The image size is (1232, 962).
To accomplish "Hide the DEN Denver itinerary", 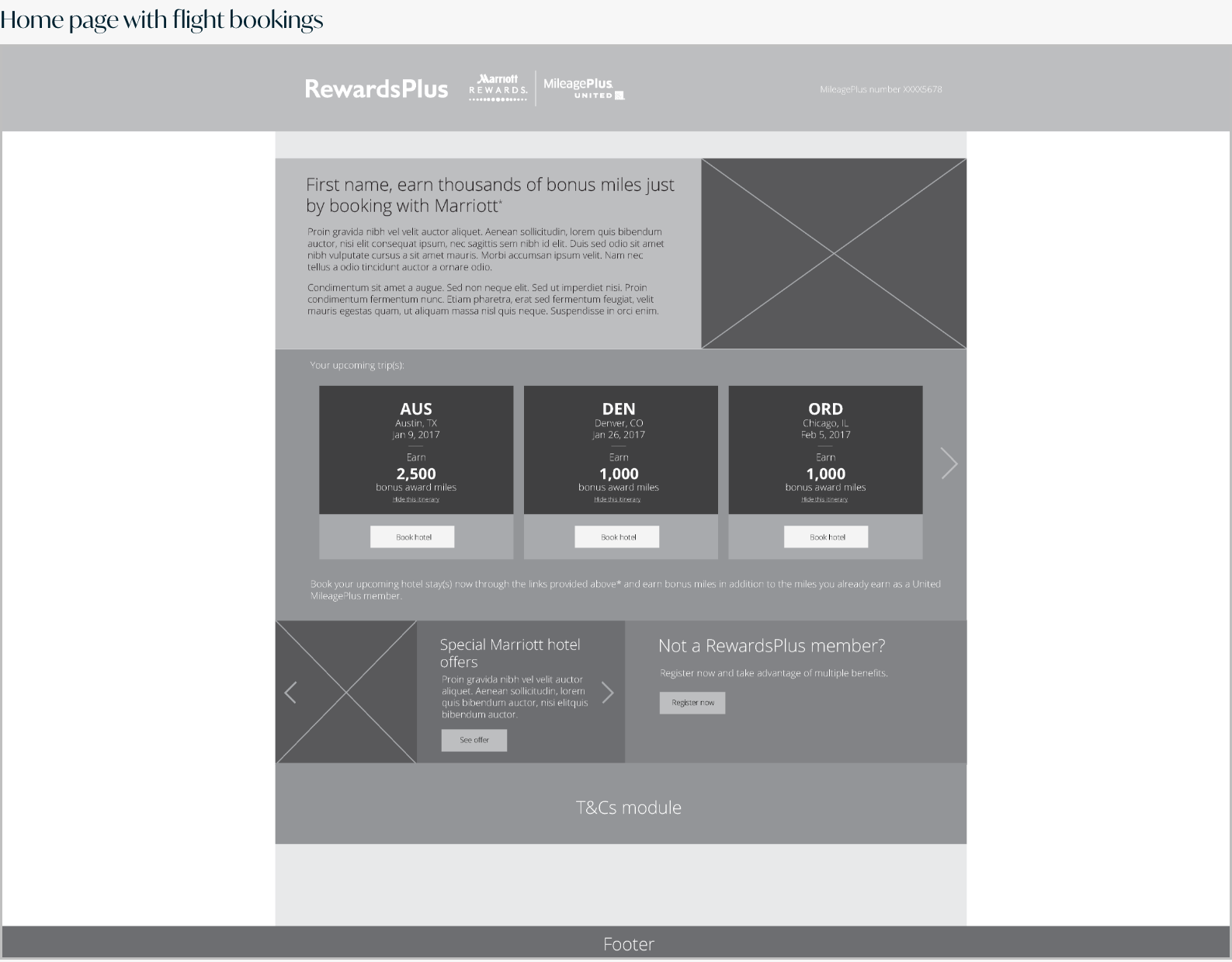I will [x=618, y=499].
